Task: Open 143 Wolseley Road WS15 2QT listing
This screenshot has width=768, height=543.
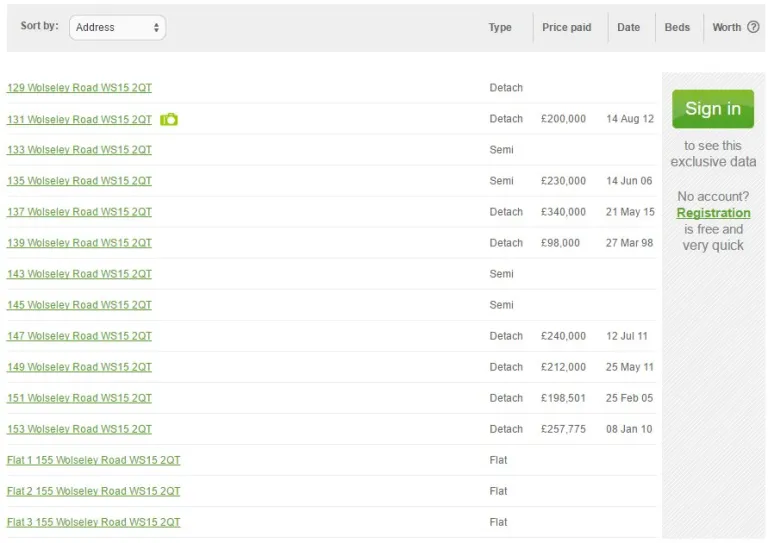Action: tap(79, 274)
